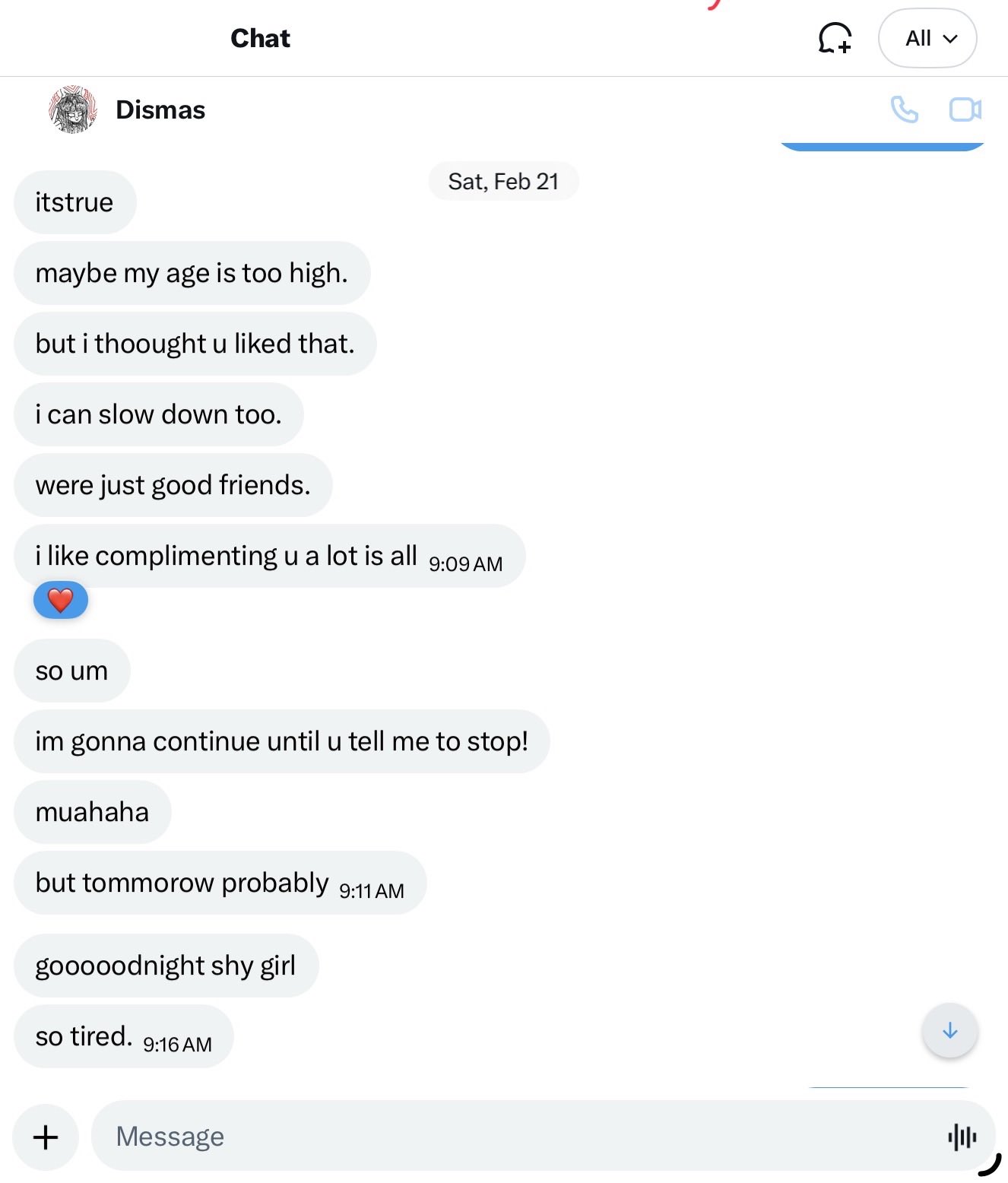Start a voice call with Dismas

(x=904, y=110)
